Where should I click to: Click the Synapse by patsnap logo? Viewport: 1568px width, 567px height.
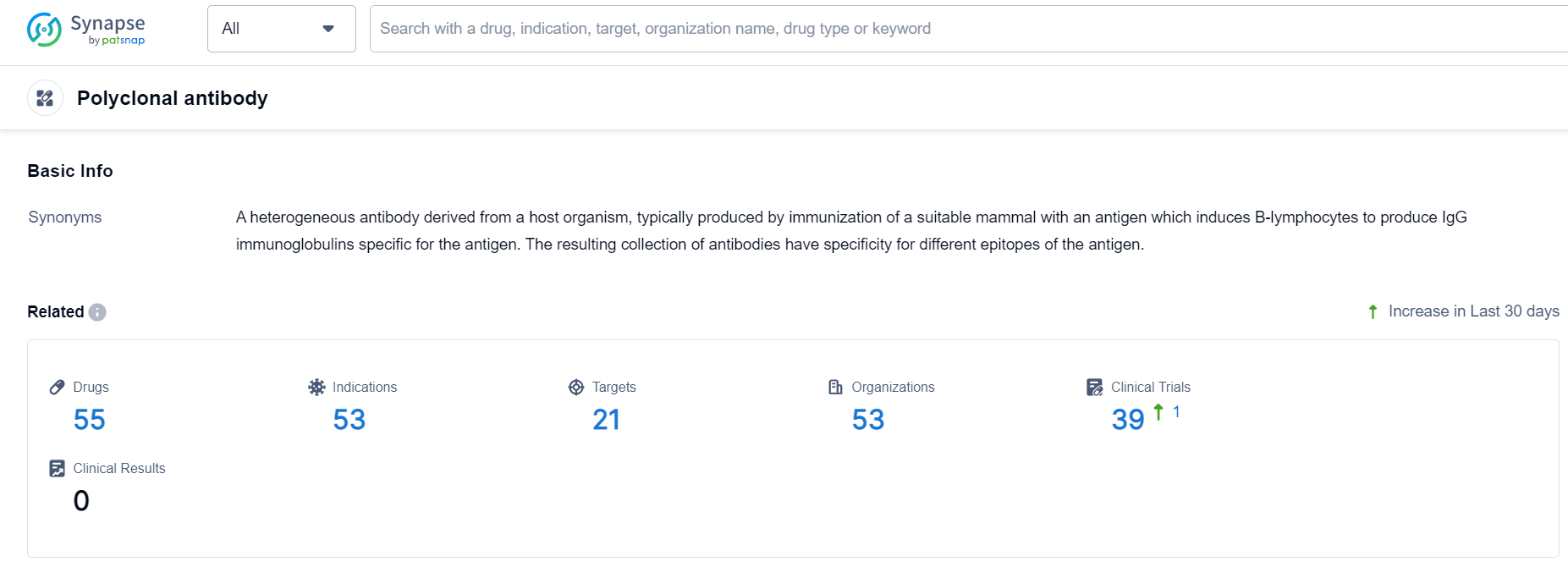pyautogui.click(x=86, y=30)
